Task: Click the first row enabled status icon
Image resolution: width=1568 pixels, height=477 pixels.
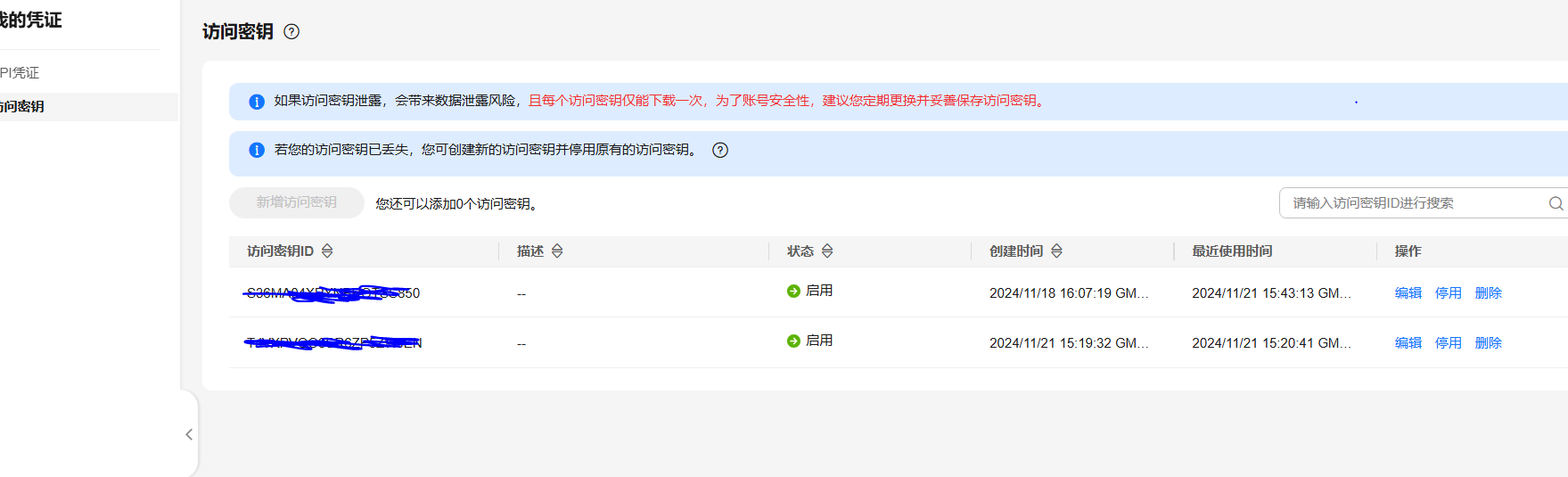Action: coord(793,291)
